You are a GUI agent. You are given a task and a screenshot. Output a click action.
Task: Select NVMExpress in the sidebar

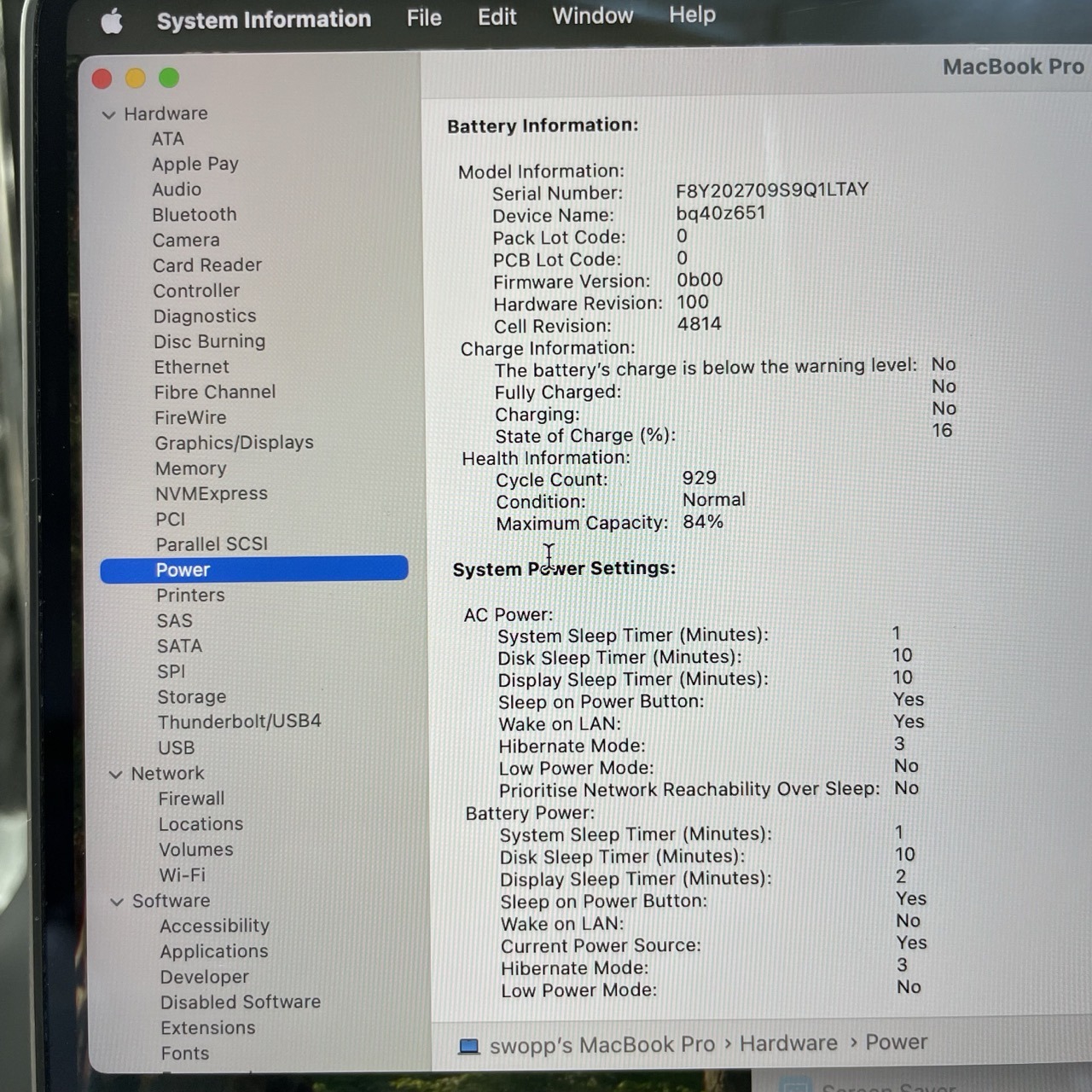tap(212, 494)
